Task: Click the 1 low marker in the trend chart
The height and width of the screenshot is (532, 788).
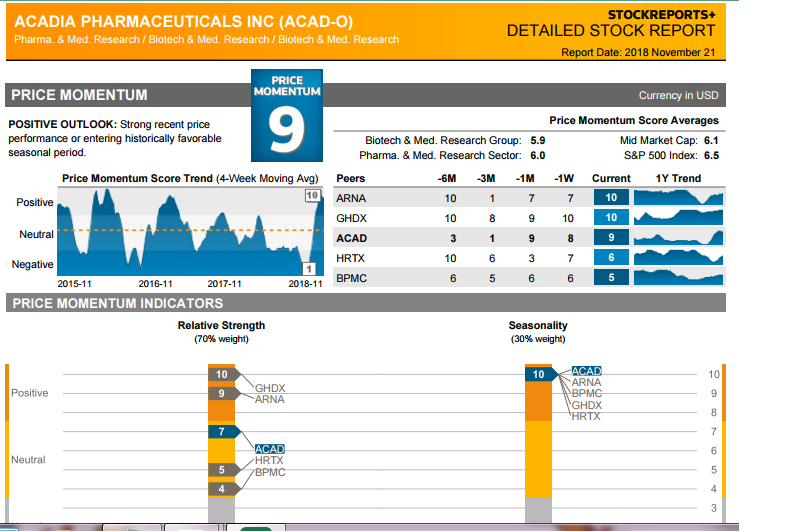Action: 309,269
